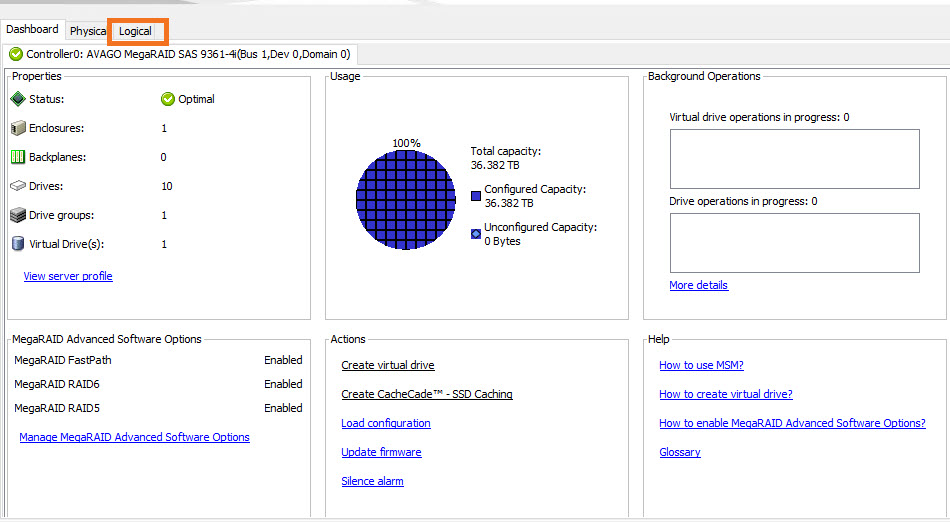The image size is (950, 522).
Task: Open Manage MegaRAID Advanced Software Options
Action: tap(135, 437)
